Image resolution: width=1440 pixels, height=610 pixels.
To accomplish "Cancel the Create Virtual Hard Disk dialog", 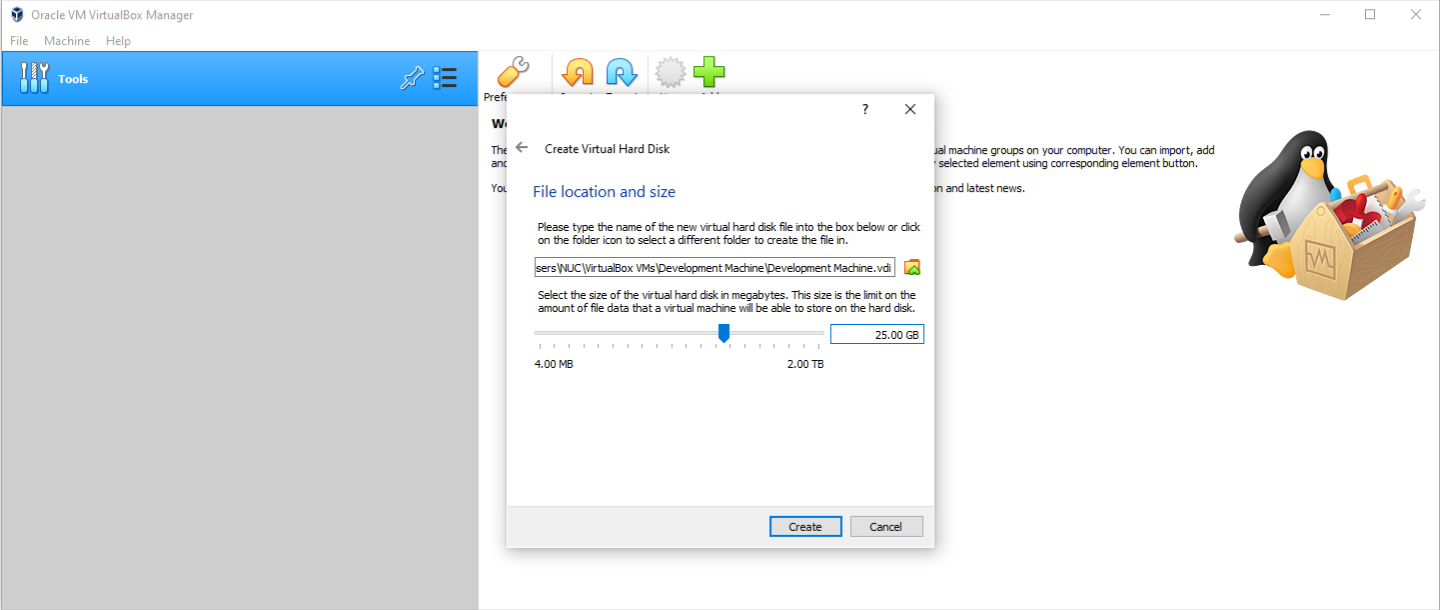I will coord(886,526).
